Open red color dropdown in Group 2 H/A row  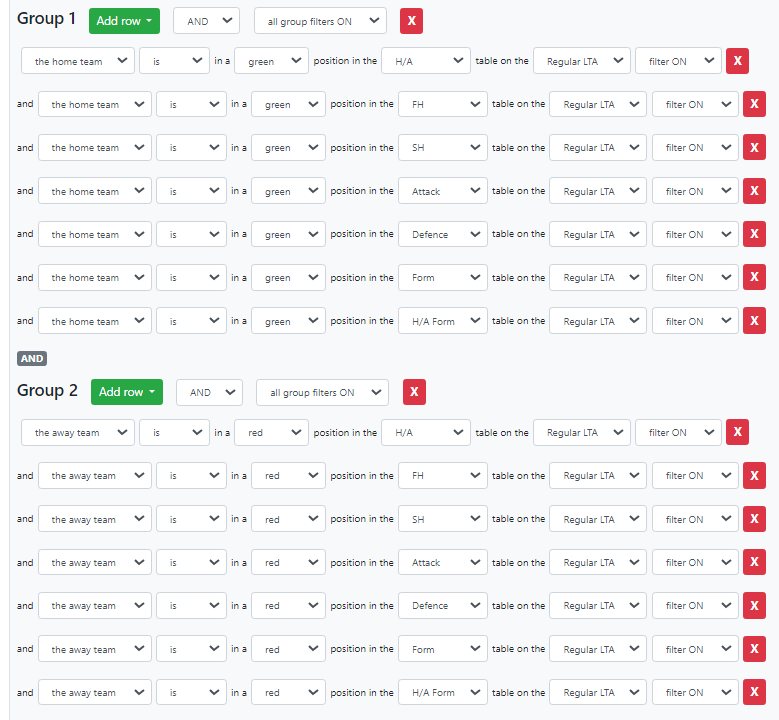[271, 432]
